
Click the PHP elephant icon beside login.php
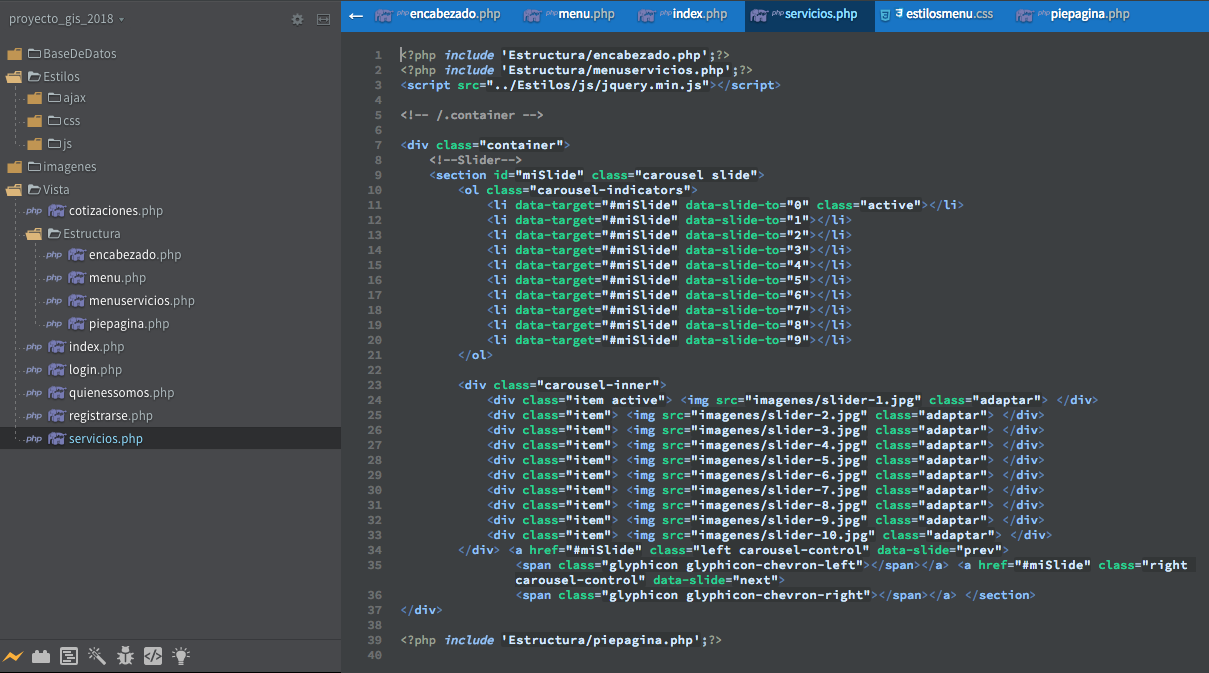point(56,370)
